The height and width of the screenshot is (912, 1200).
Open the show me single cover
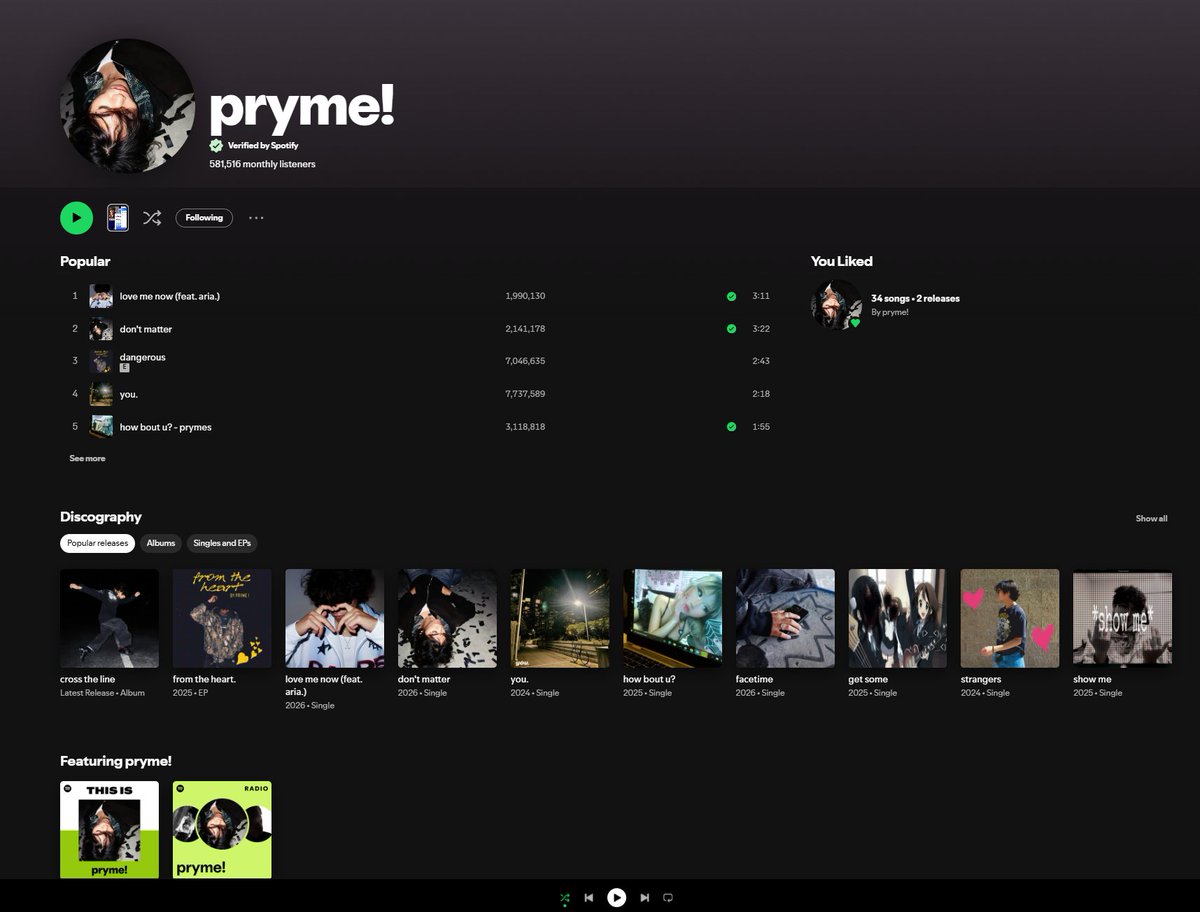pyautogui.click(x=1122, y=618)
